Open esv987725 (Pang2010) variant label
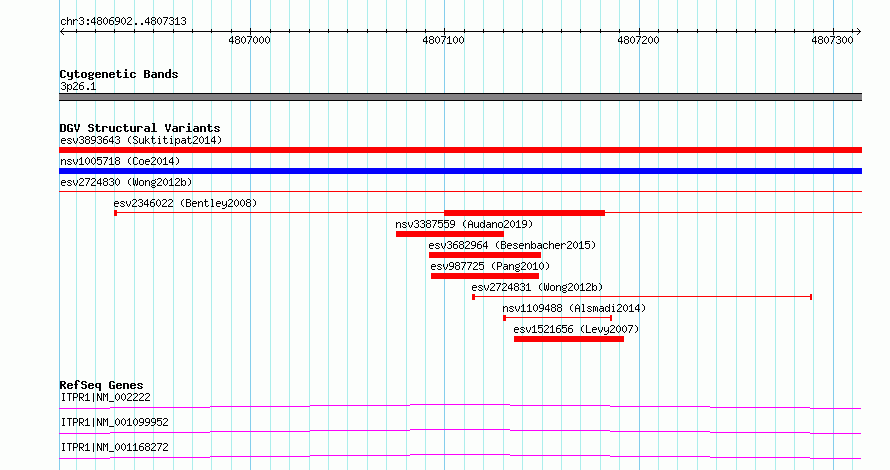890x470 pixels. 490,266
